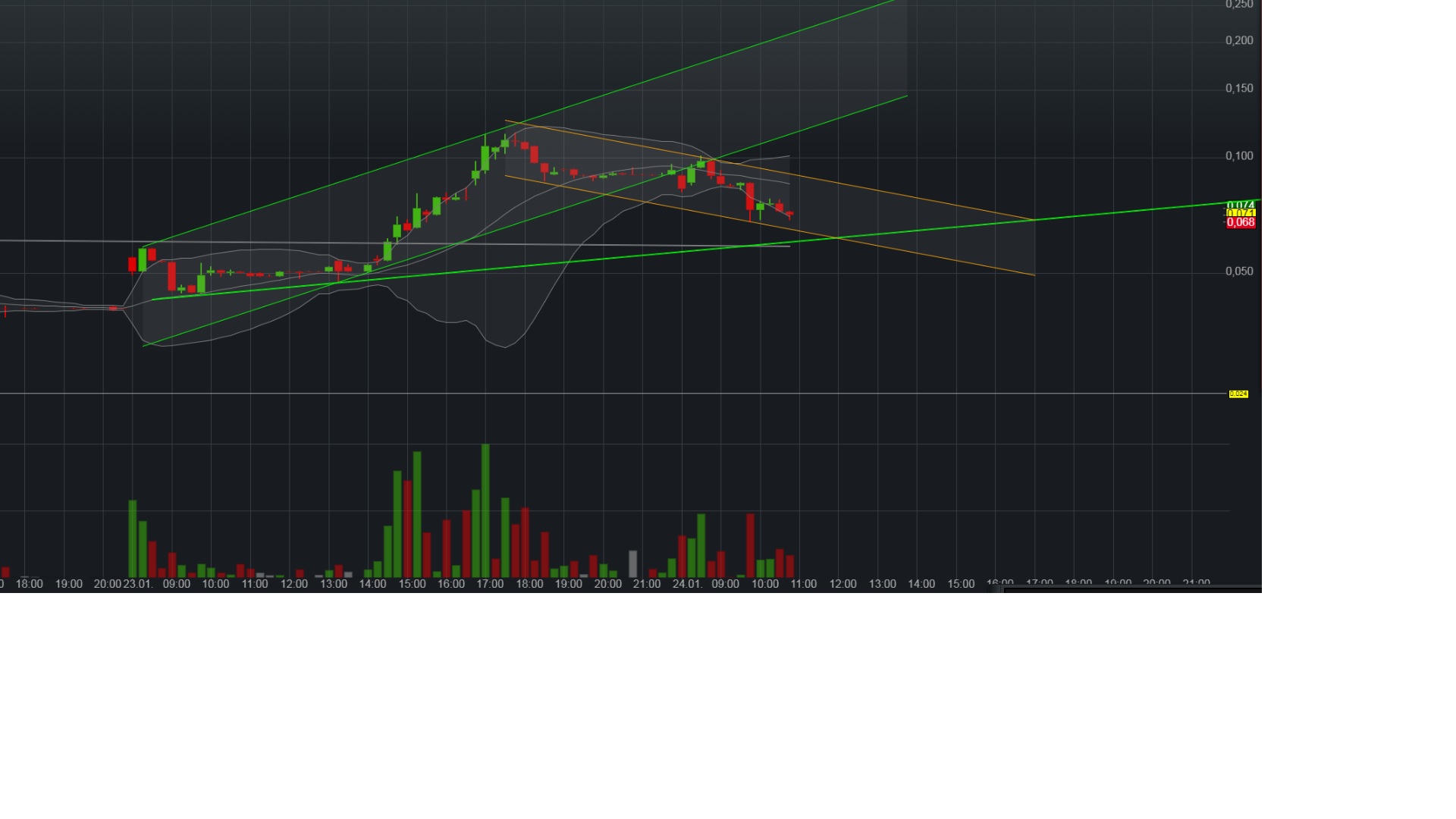1456x819 pixels.
Task: Click the 0,100 price axis label
Action: pyautogui.click(x=1239, y=156)
